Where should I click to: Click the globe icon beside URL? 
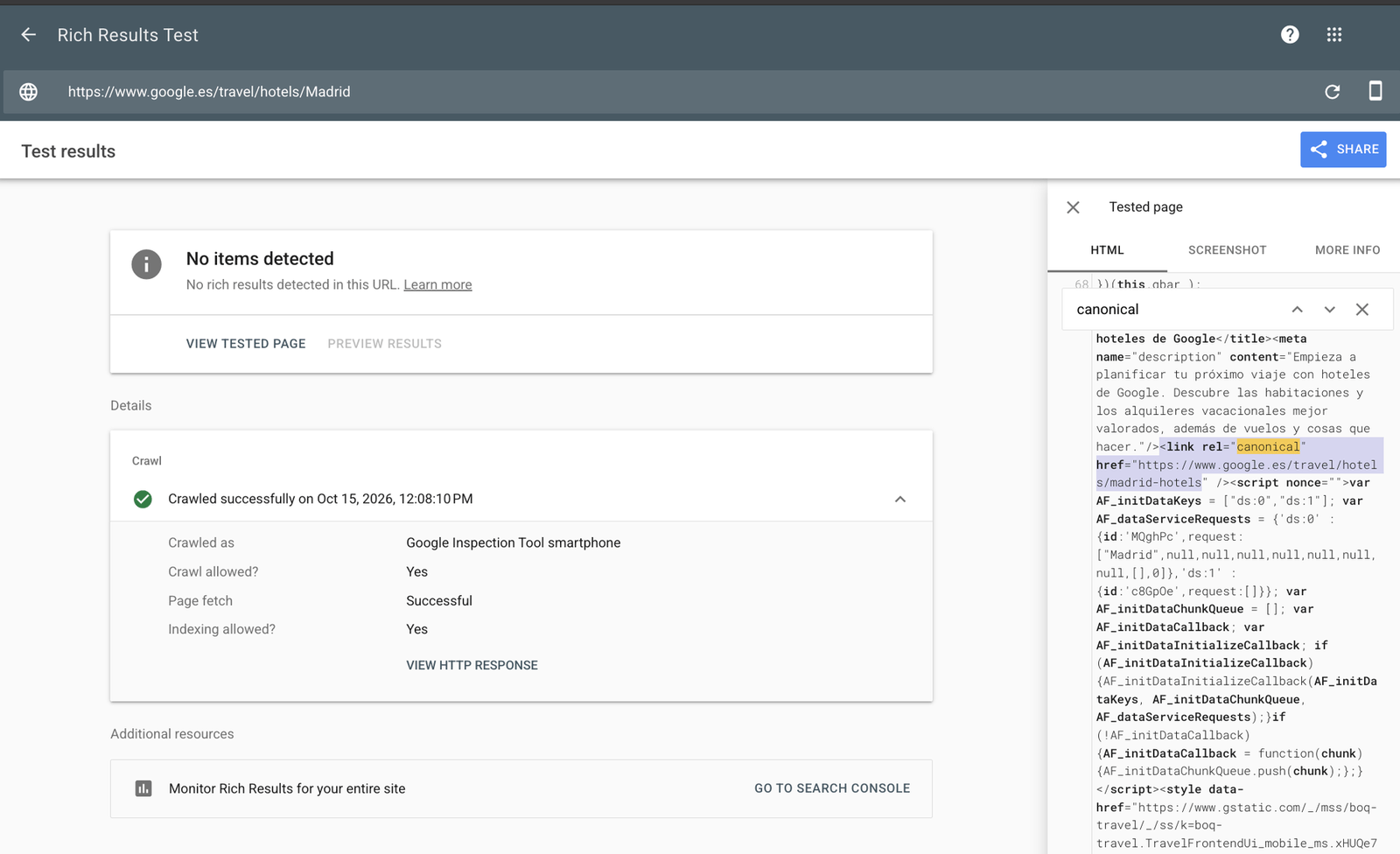click(29, 92)
